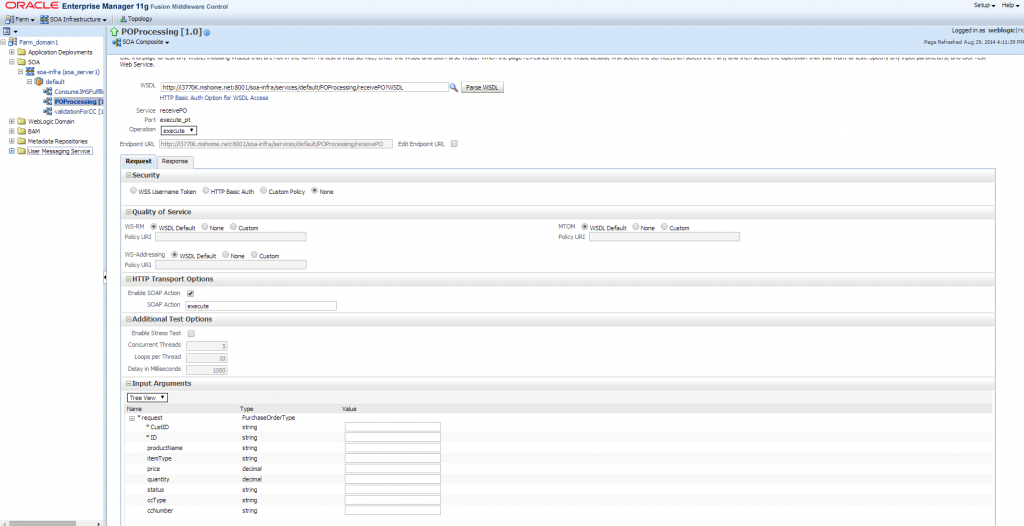Screen dimensions: 1024x526
Task: Open the SOA Composite menu
Action: (x=141, y=42)
